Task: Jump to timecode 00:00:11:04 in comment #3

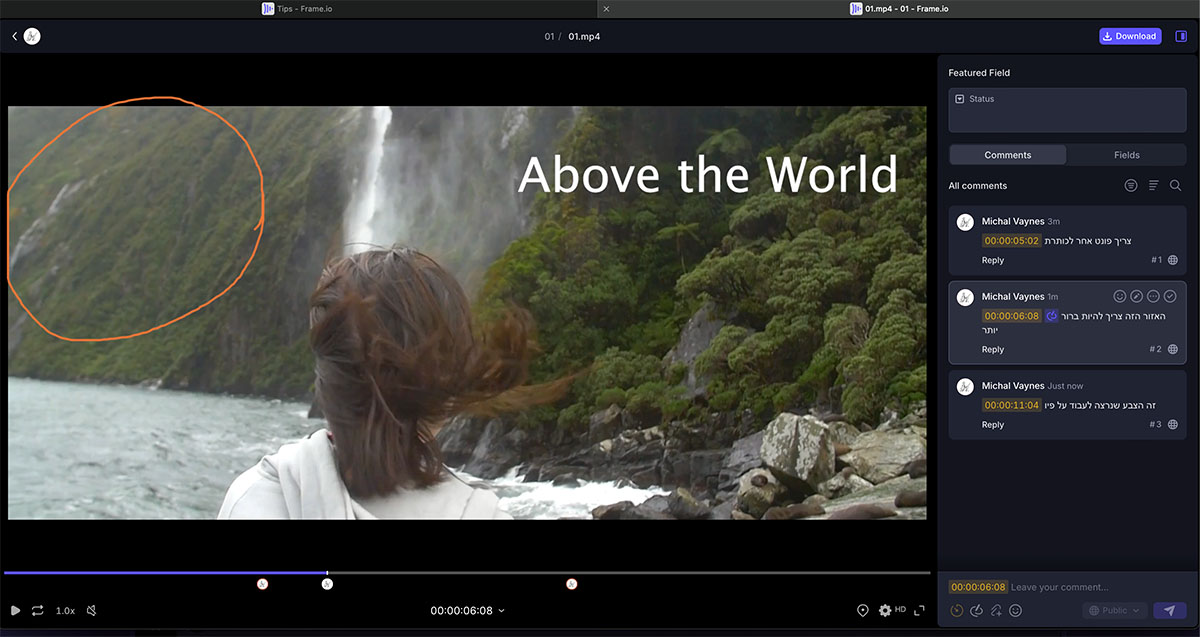Action: (x=1011, y=405)
